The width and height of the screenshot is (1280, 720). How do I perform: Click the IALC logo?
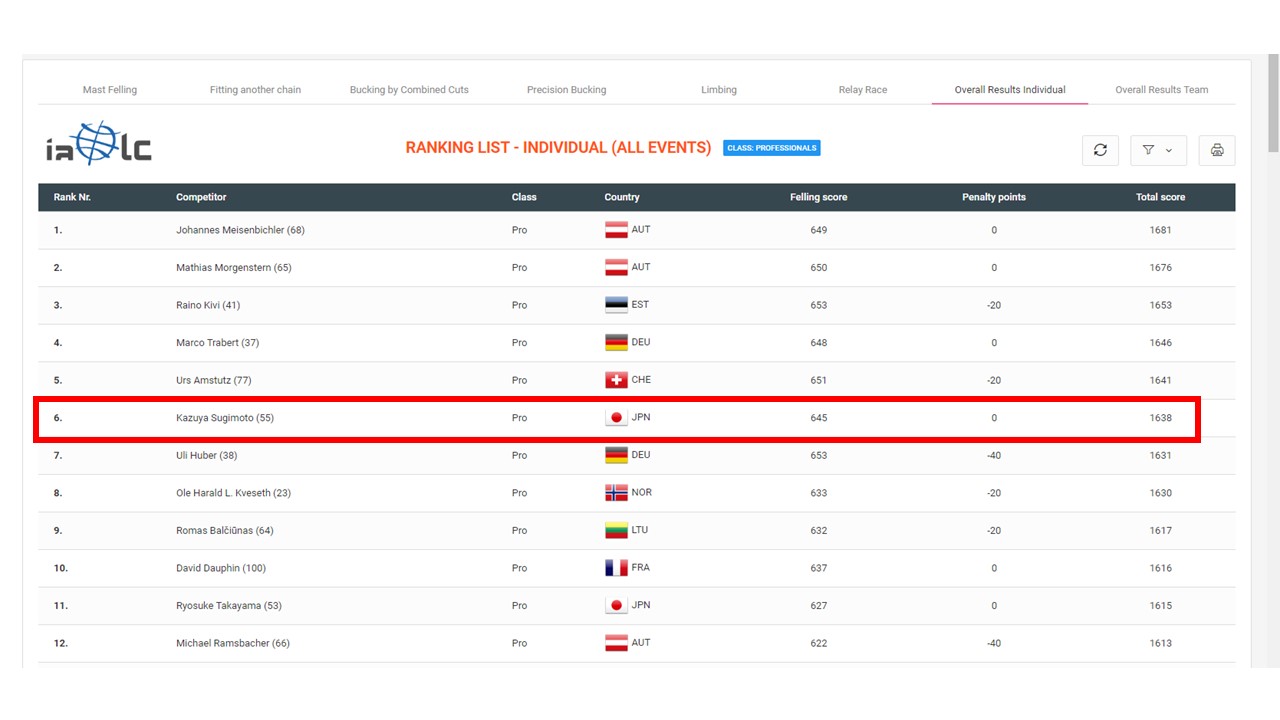pos(98,145)
